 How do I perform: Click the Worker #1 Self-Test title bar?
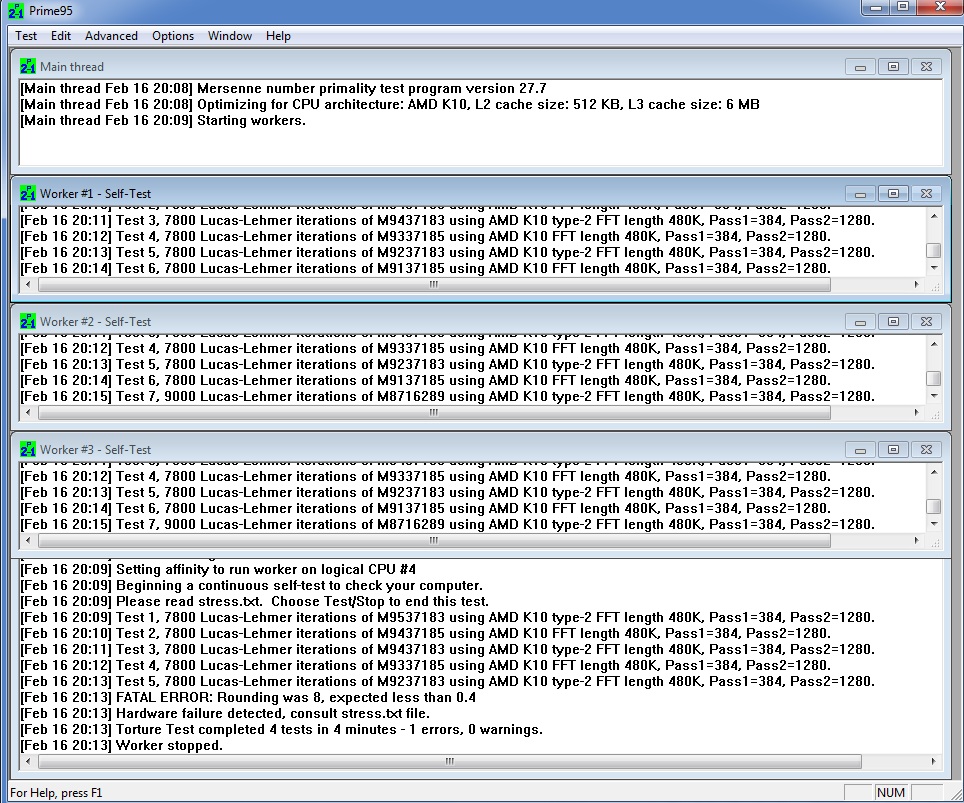(400, 194)
